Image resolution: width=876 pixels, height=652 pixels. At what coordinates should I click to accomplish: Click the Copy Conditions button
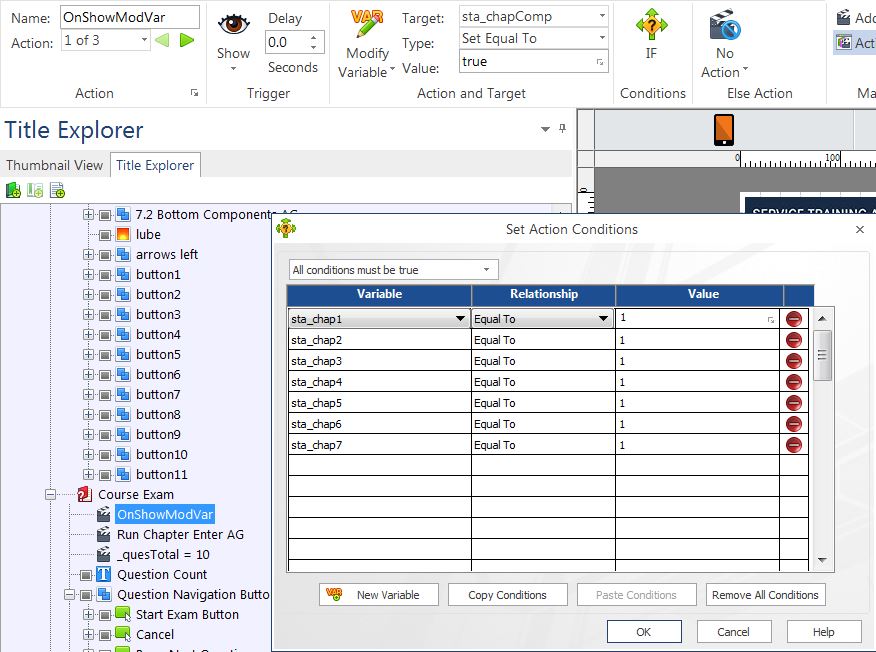point(507,595)
